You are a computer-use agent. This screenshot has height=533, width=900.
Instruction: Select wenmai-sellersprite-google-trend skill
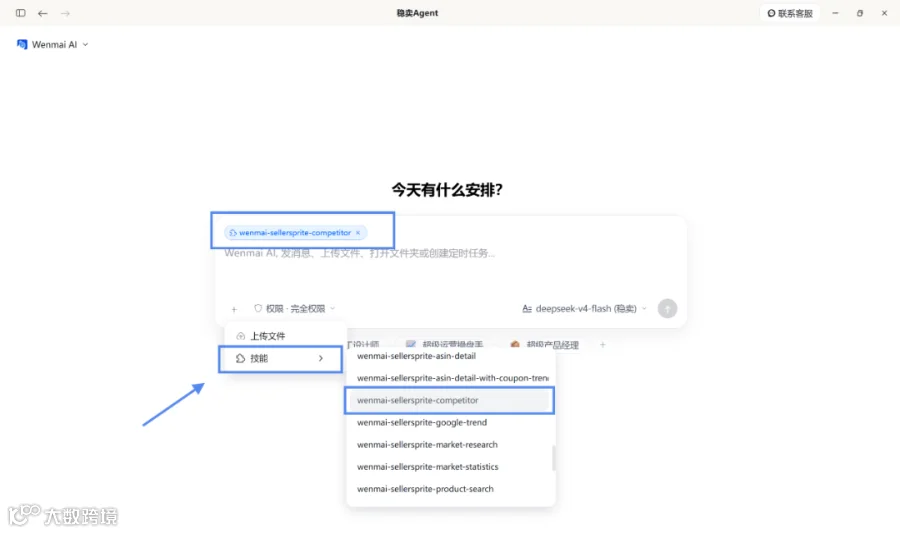coord(449,422)
